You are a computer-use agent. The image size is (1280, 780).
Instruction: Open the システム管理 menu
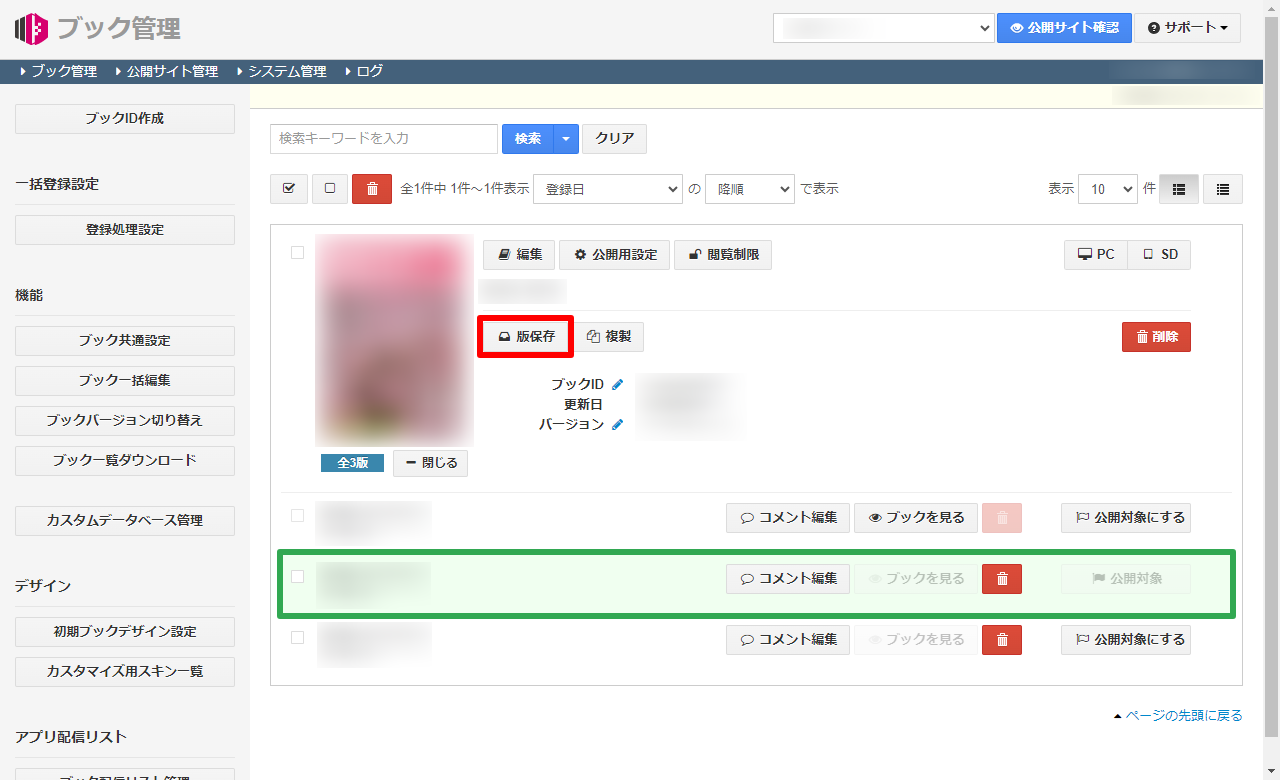click(x=287, y=71)
